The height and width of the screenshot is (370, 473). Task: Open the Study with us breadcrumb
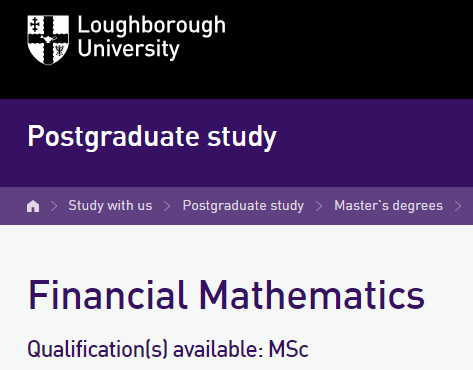coord(110,205)
